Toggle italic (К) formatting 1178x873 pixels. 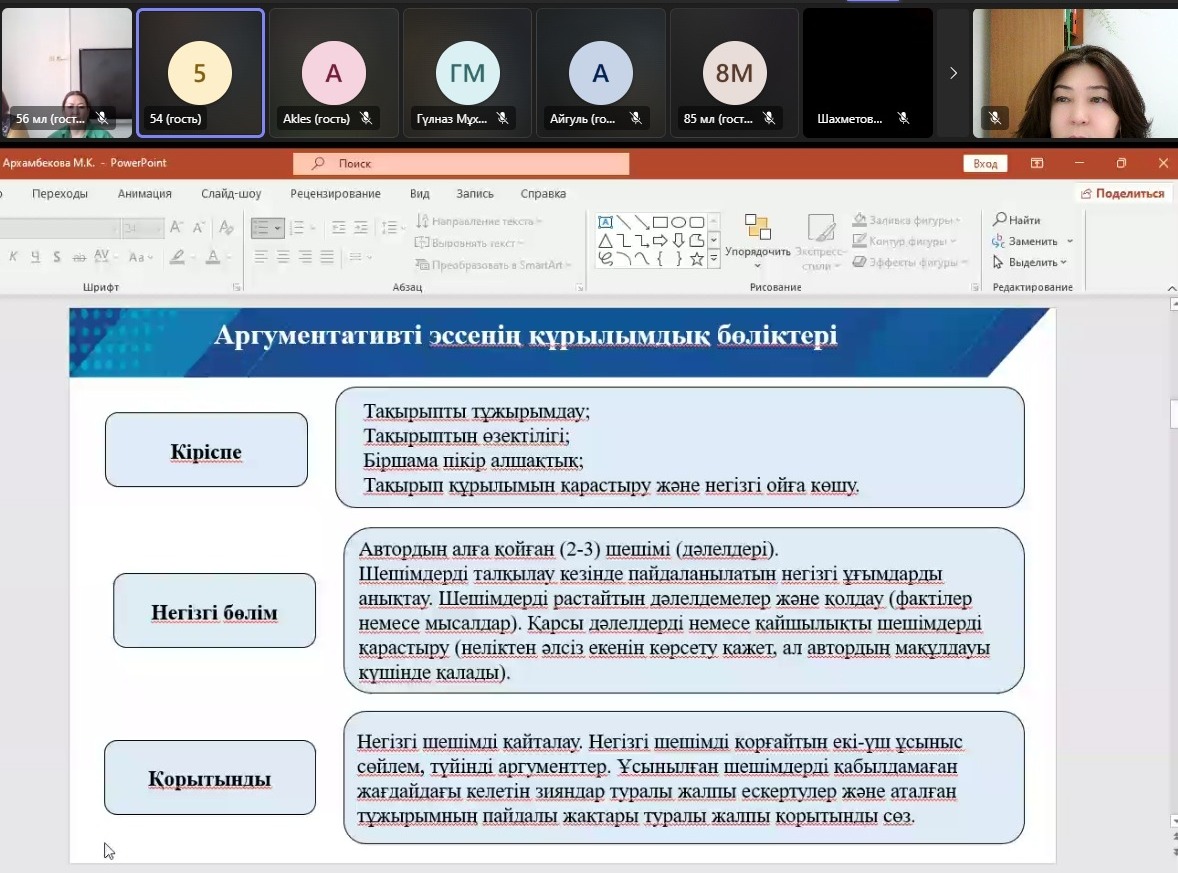(14, 257)
